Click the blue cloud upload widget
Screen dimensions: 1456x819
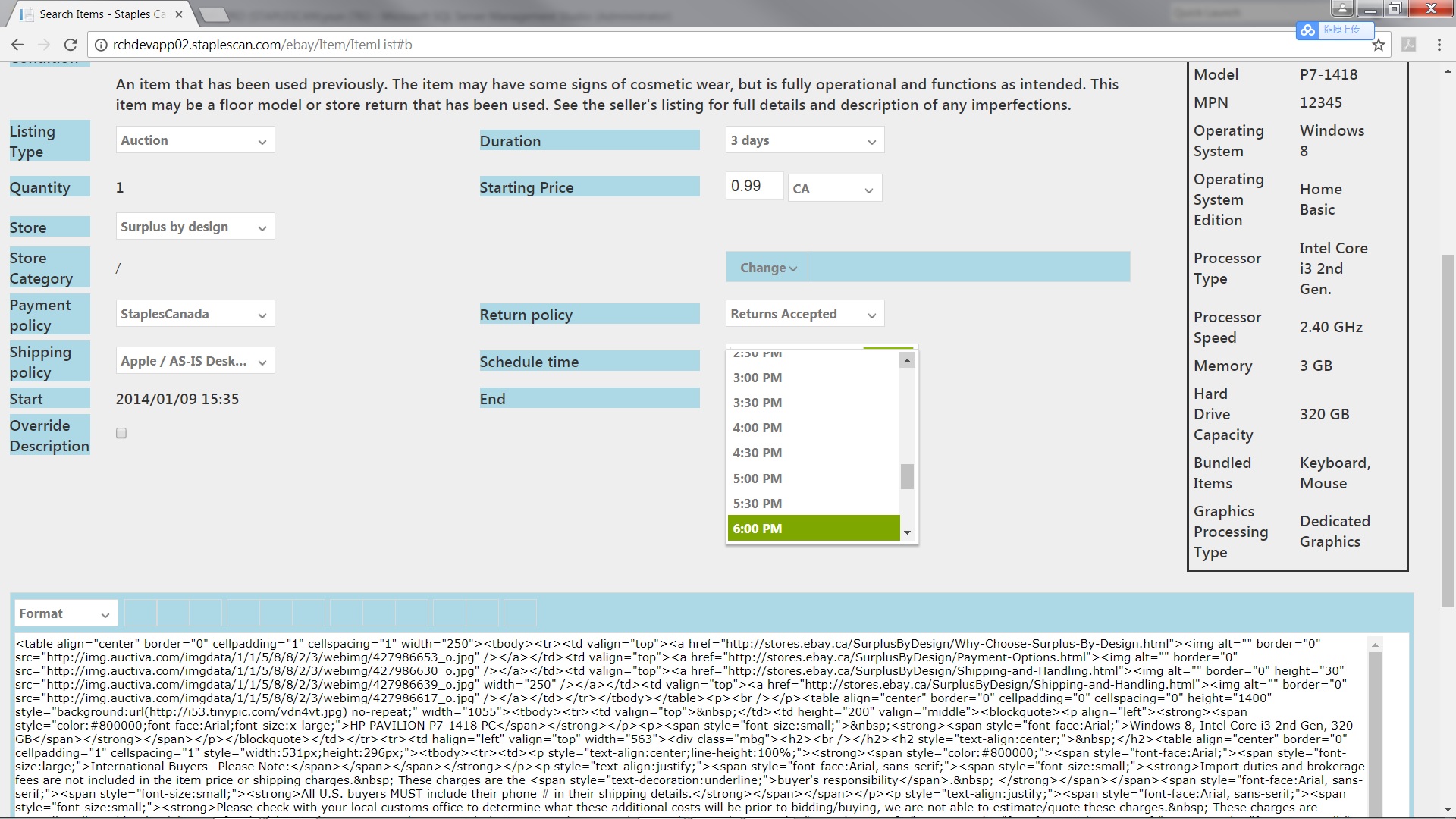[1307, 30]
